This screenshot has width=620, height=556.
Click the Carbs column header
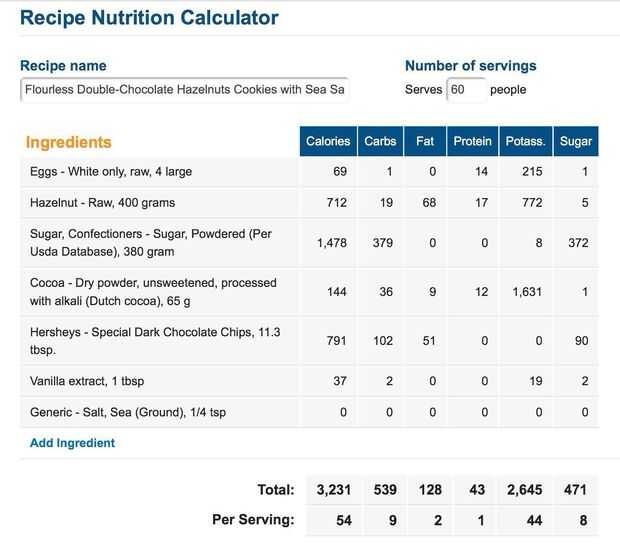(x=380, y=142)
